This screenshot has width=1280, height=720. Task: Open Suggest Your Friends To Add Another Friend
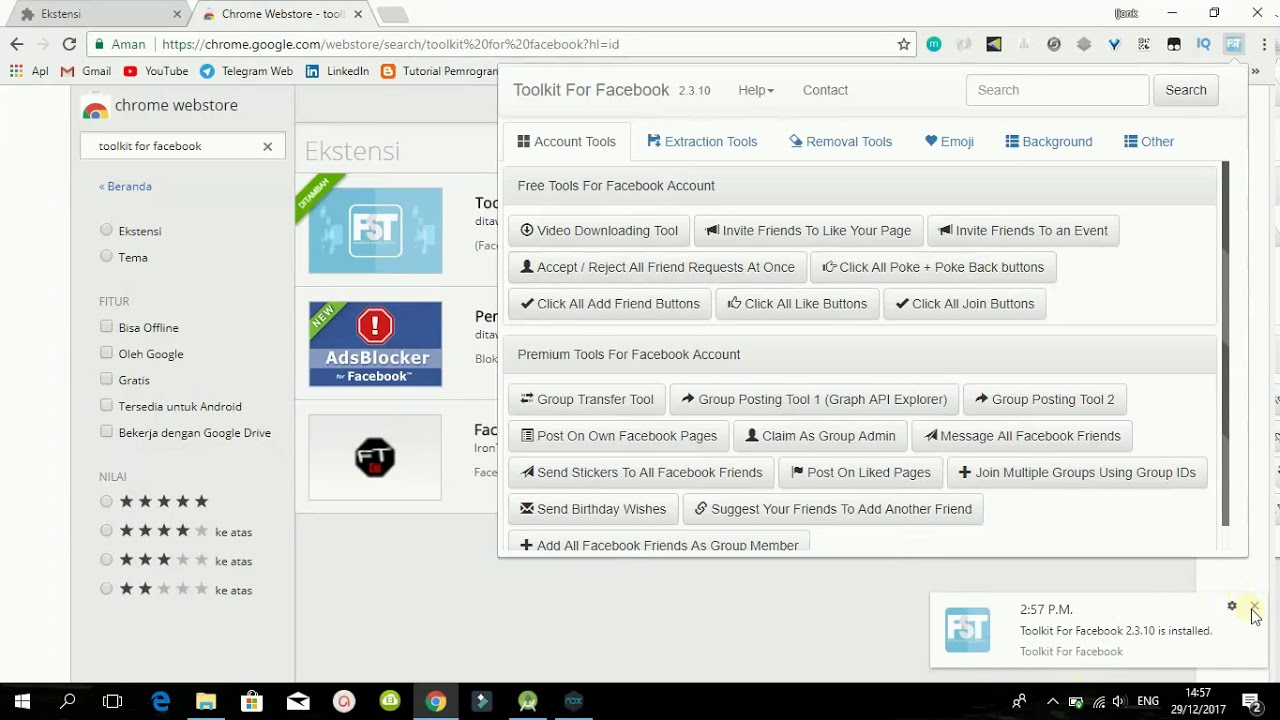pyautogui.click(x=833, y=509)
